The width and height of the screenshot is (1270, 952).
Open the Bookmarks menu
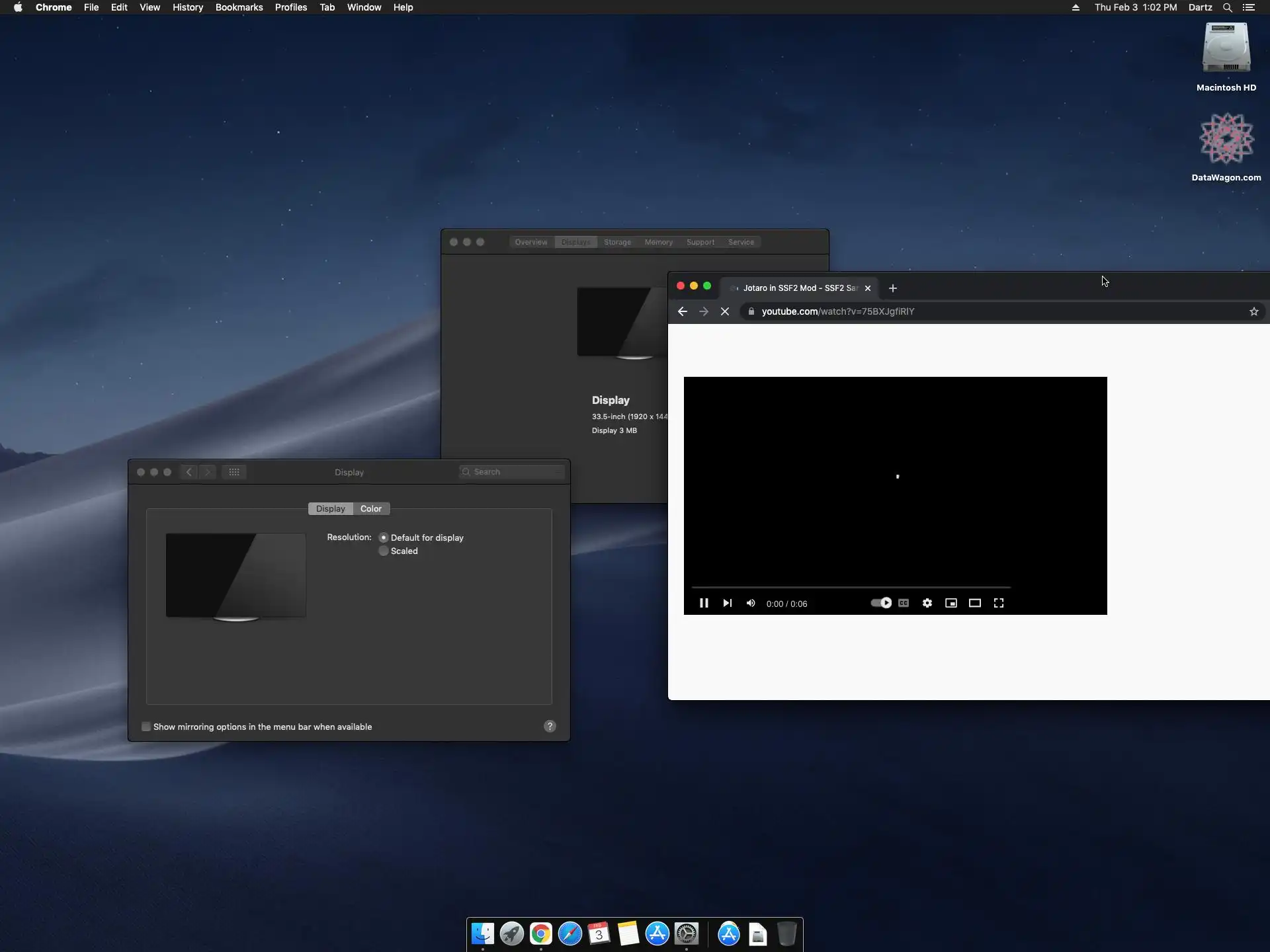point(239,7)
